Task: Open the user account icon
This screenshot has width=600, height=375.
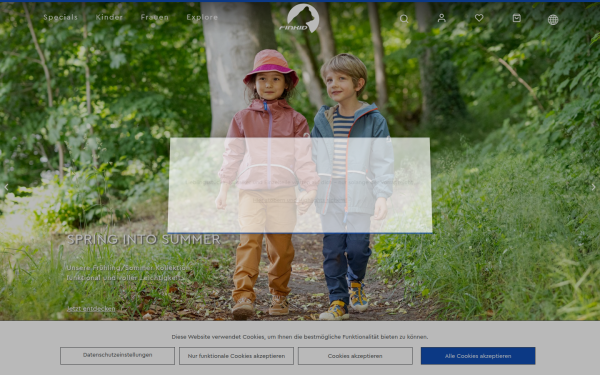Action: click(x=442, y=18)
